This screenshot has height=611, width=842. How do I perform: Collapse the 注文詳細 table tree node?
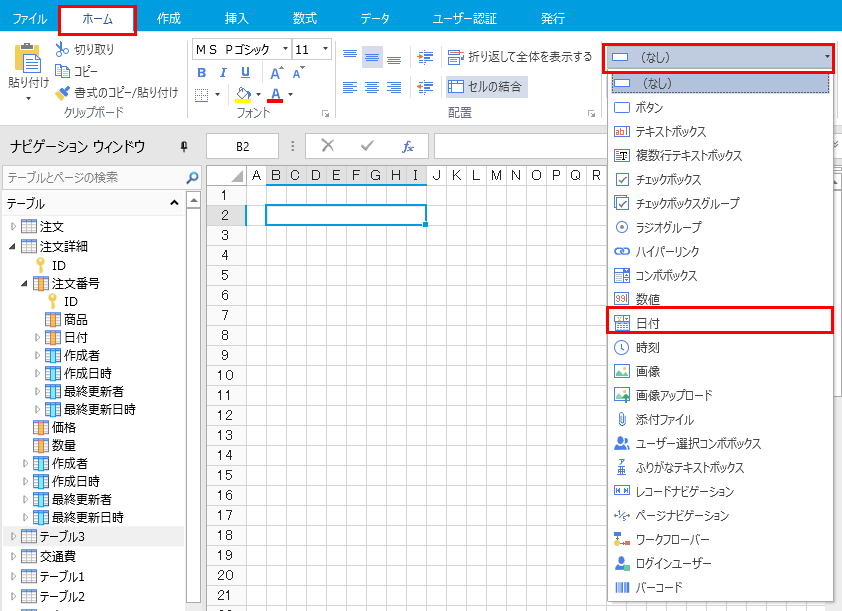[x=13, y=246]
